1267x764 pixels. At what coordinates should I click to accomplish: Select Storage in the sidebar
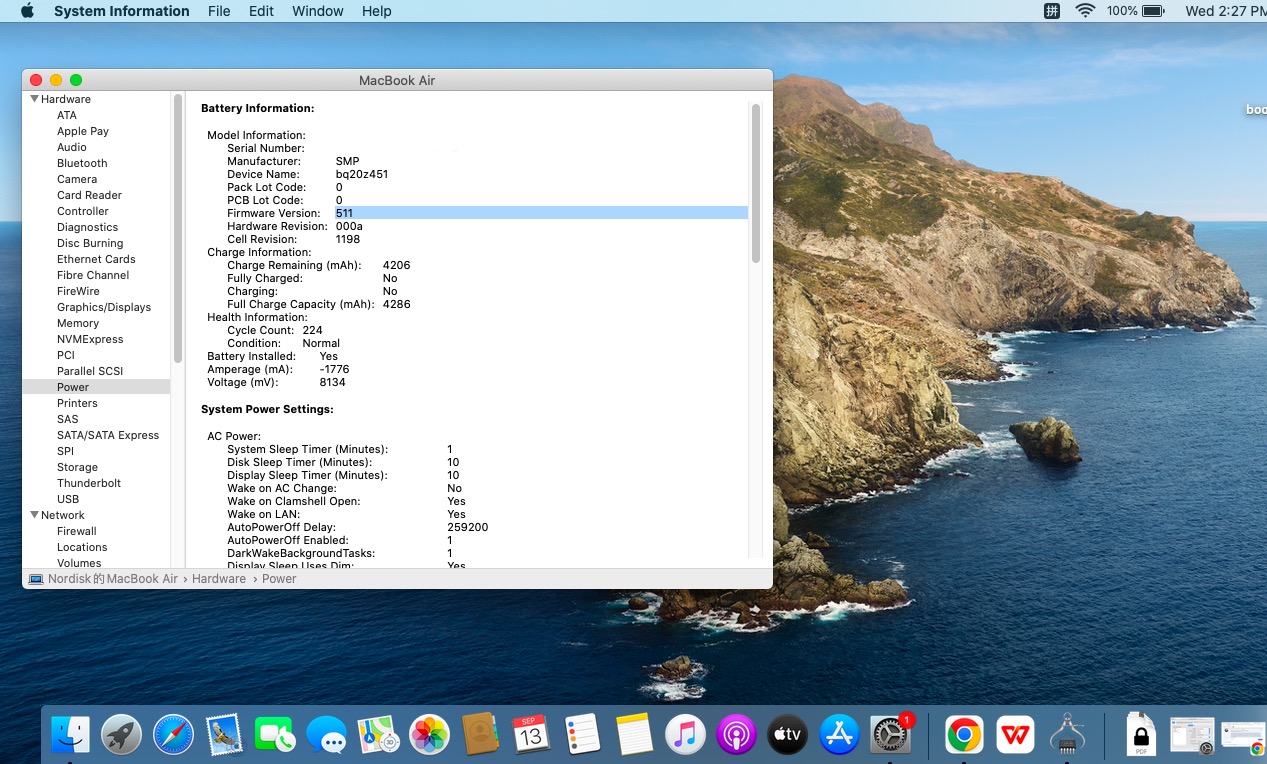pyautogui.click(x=77, y=467)
